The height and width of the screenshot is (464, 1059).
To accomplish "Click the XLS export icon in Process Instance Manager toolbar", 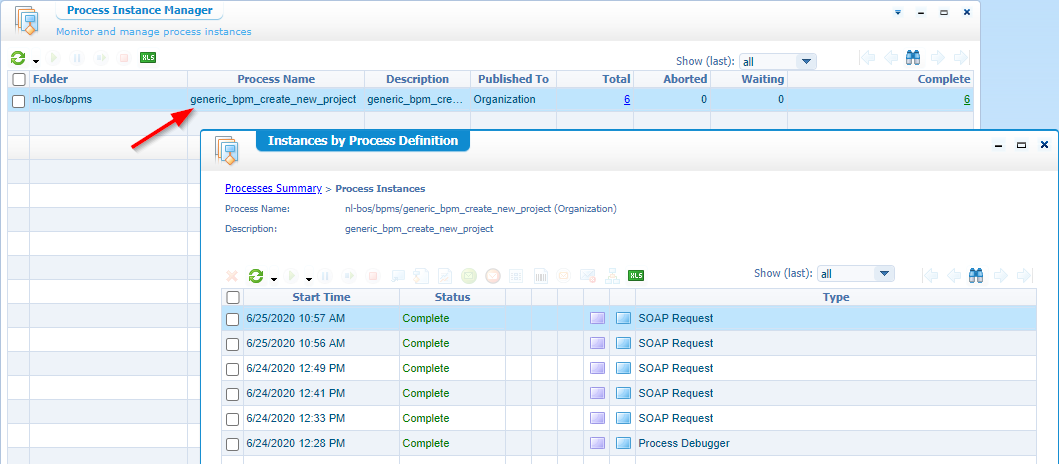I will tap(148, 58).
